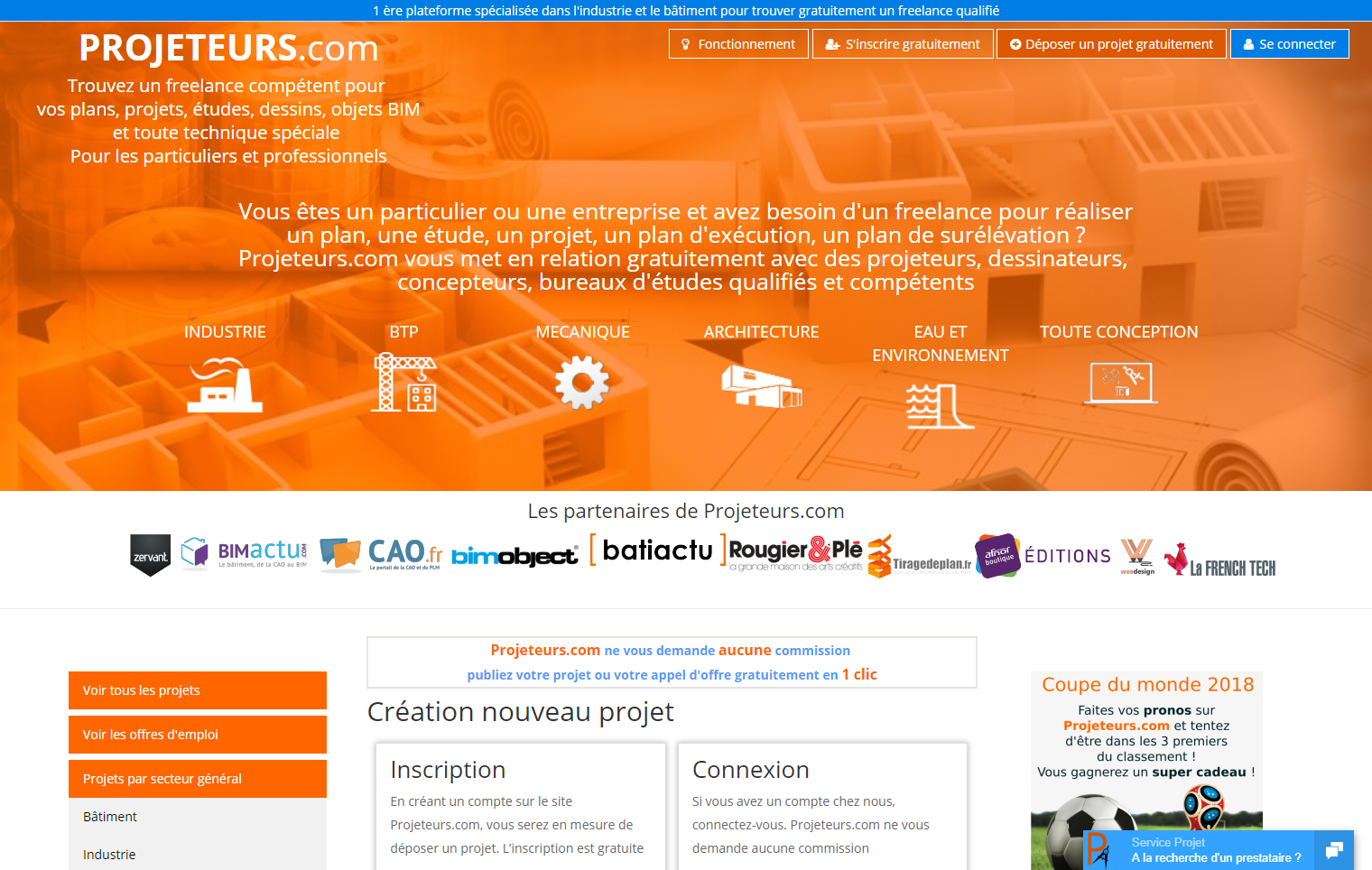Click the Se connecter button
The width and height of the screenshot is (1372, 870).
tap(1289, 44)
